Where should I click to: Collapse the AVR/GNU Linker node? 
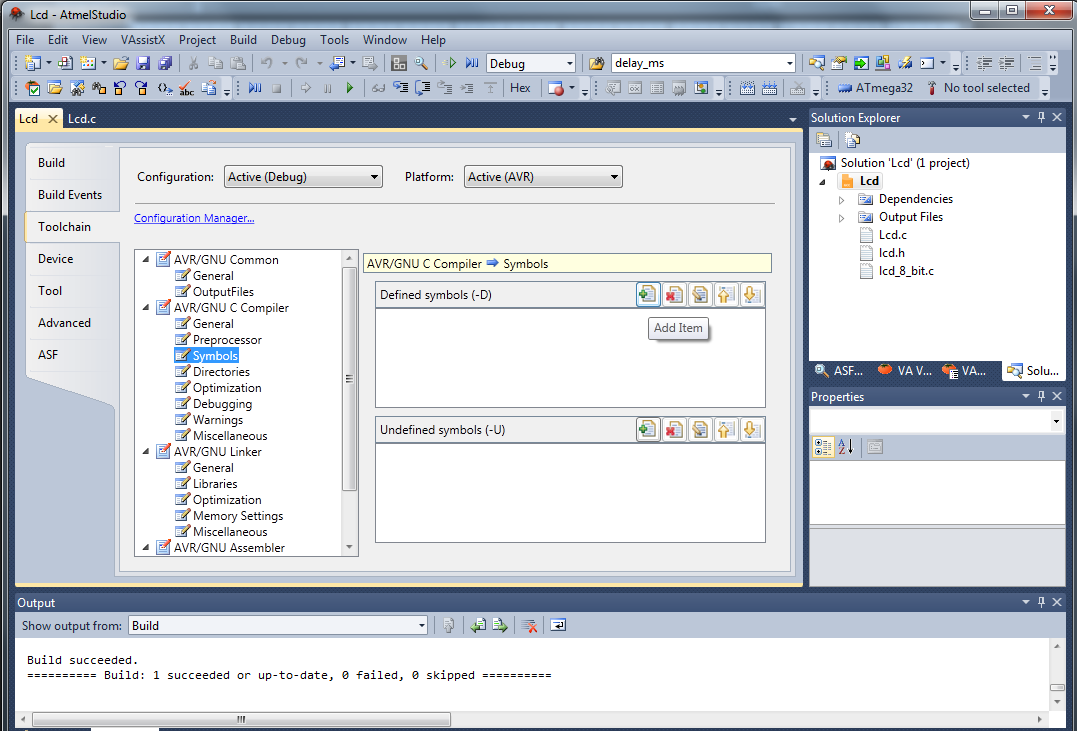[x=146, y=451]
